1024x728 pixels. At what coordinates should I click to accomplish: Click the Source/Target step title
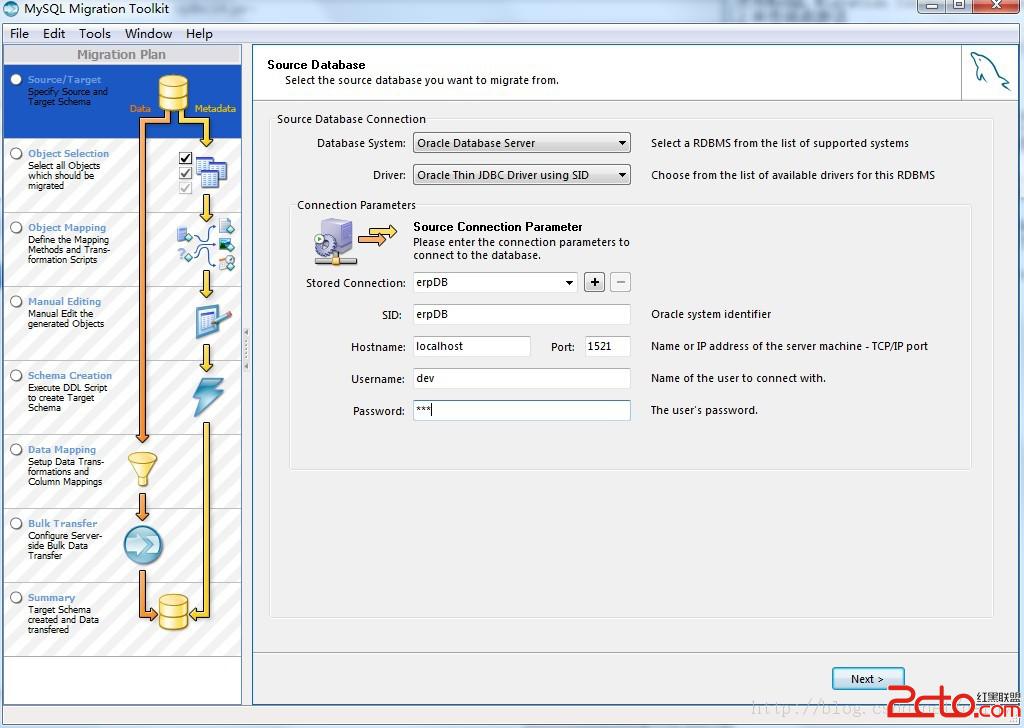pyautogui.click(x=64, y=79)
